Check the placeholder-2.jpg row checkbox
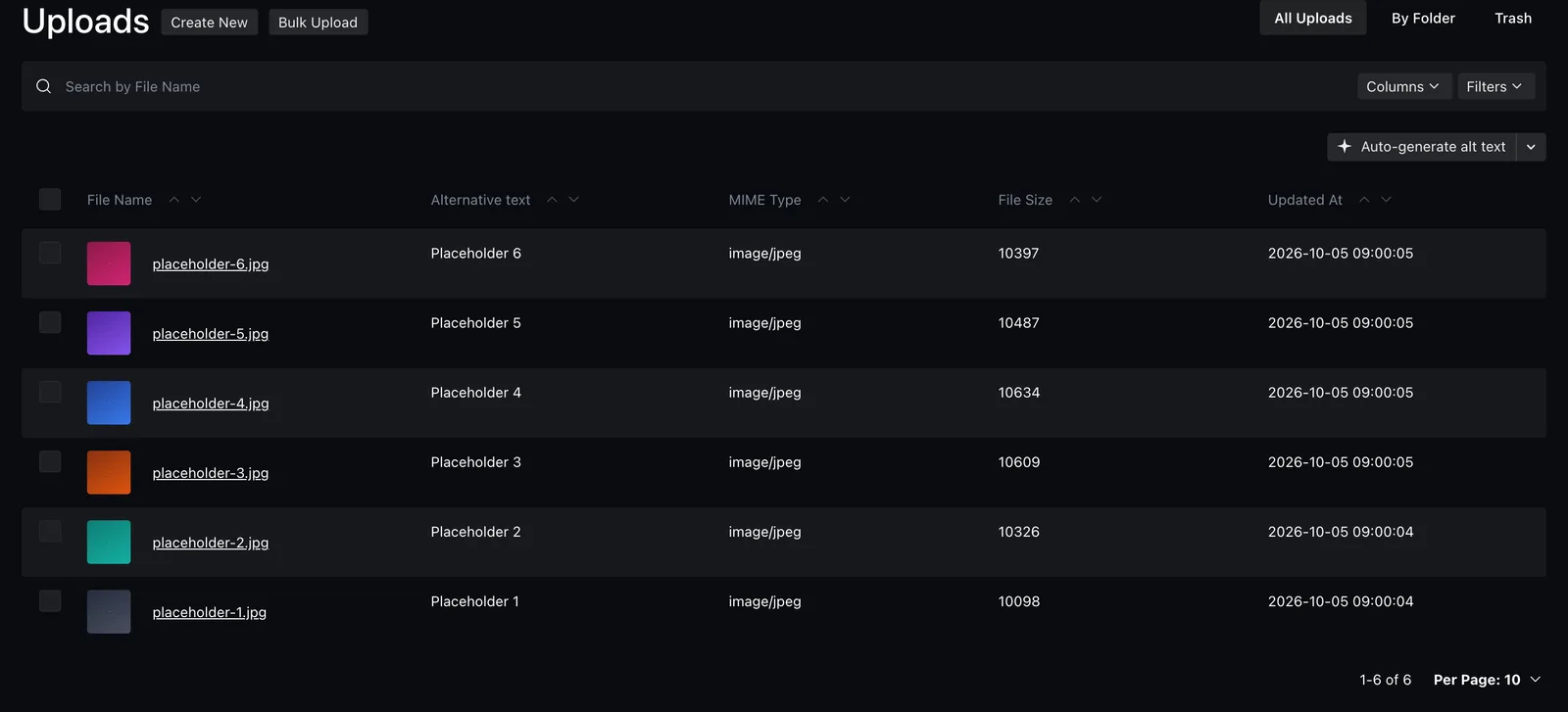The height and width of the screenshot is (712, 1568). click(50, 531)
